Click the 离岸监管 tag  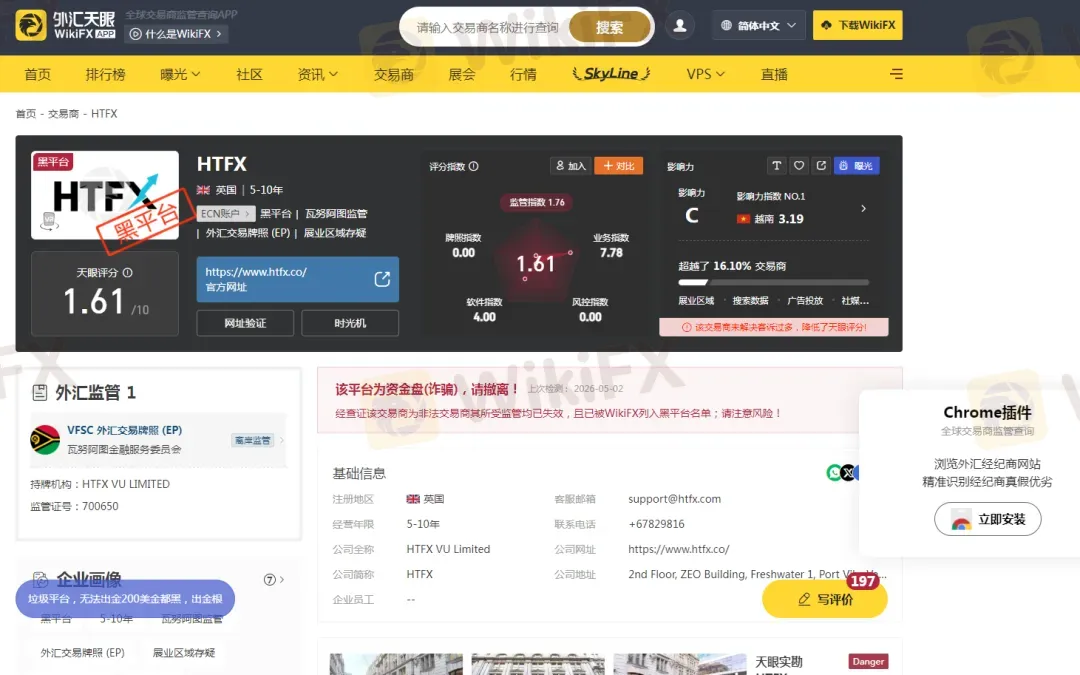253,440
